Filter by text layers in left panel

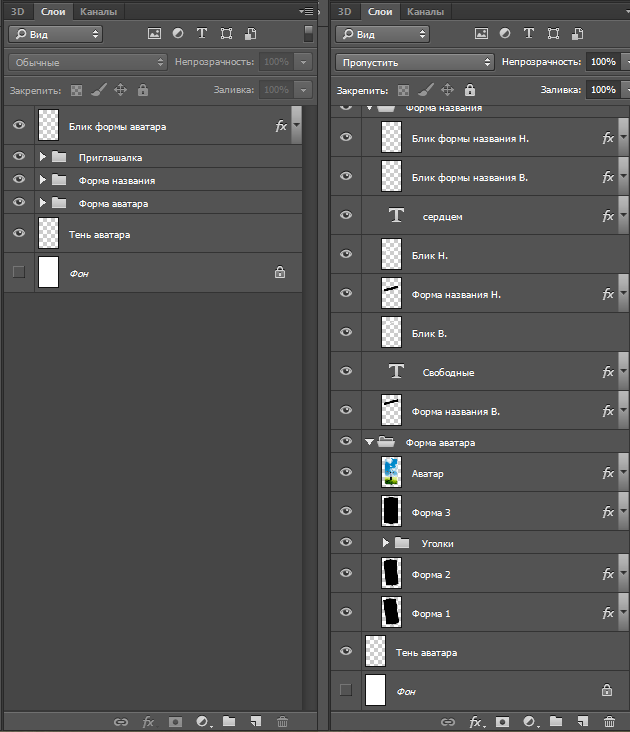tap(202, 33)
